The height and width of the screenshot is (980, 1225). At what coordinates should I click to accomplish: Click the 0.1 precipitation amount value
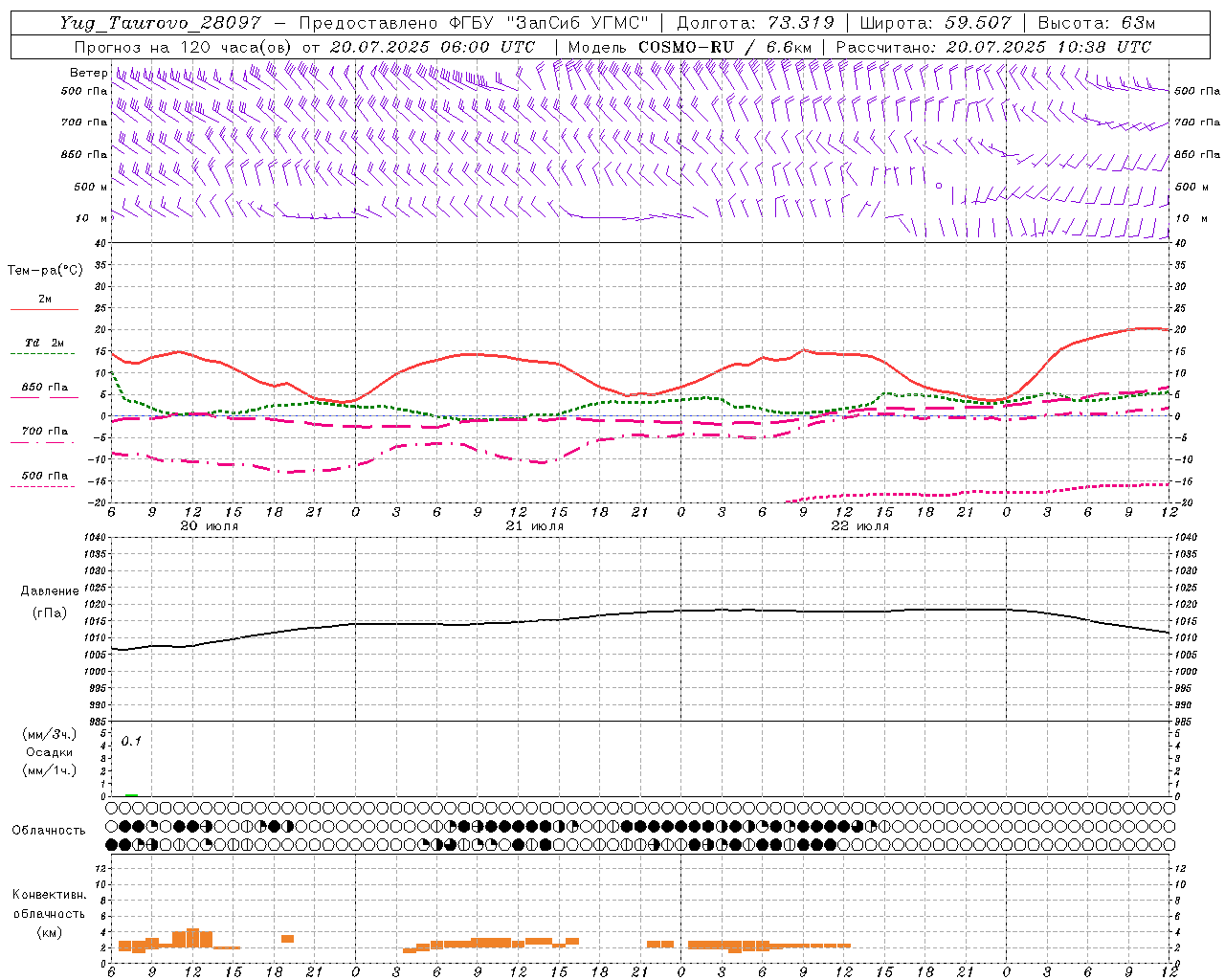click(x=131, y=741)
